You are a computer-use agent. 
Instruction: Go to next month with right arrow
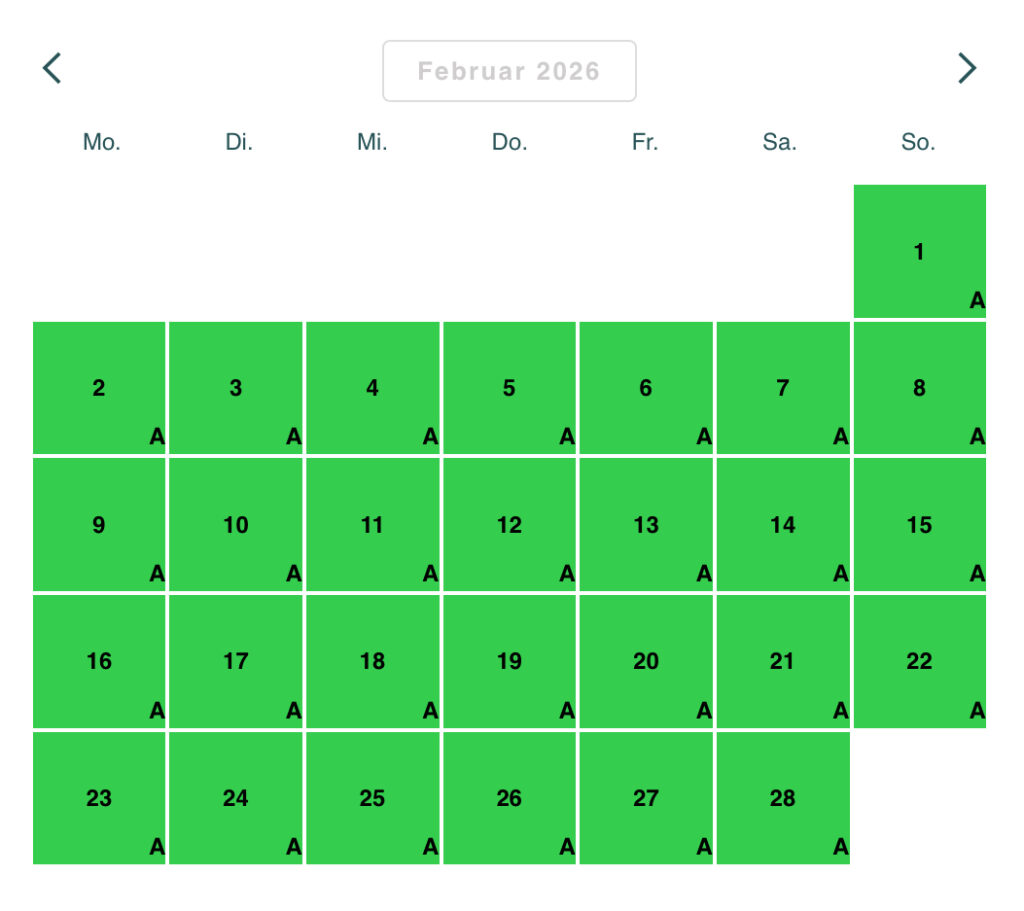966,68
